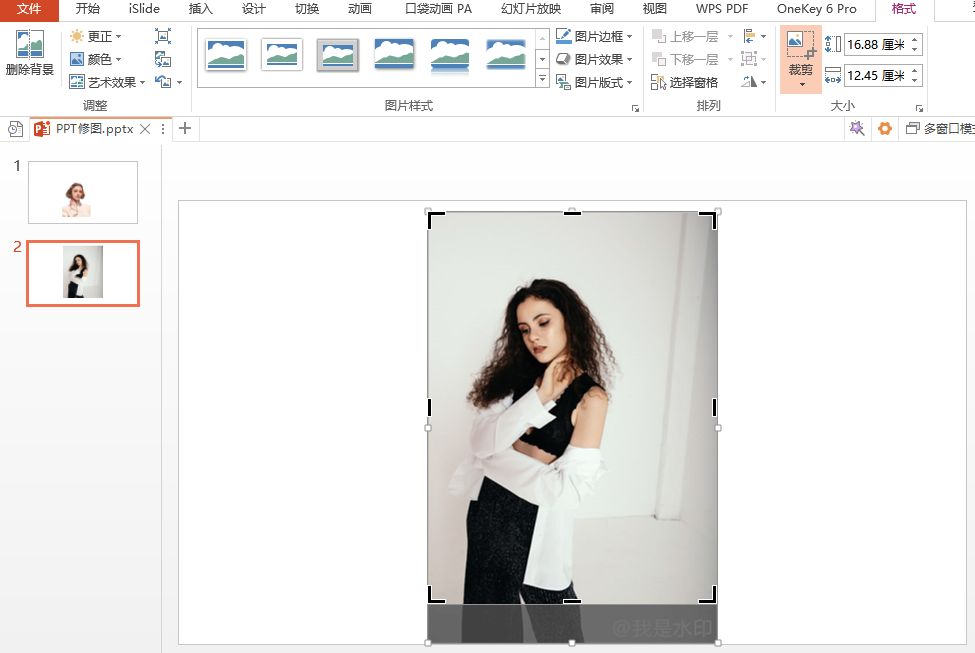Switch to the Transitions (切换) tab
The width and height of the screenshot is (975, 653).
(307, 9)
